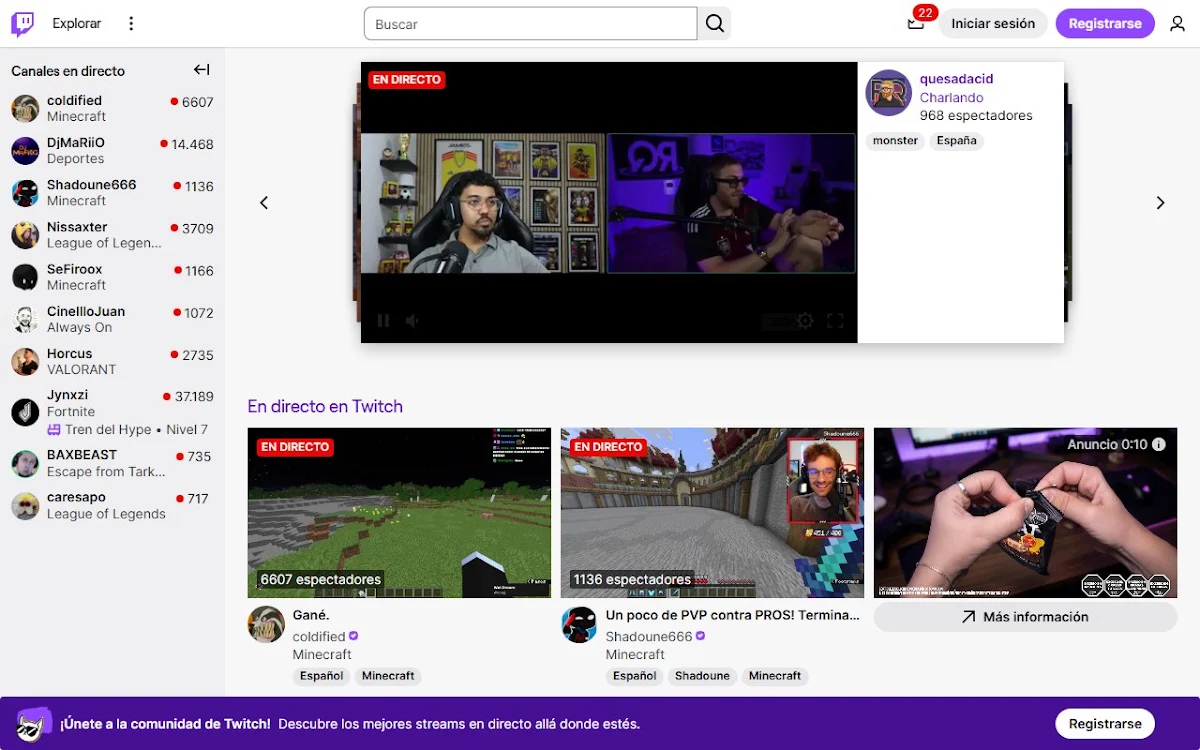Click Shadoune666 avatar under stream card
Image resolution: width=1200 pixels, height=750 pixels.
579,624
